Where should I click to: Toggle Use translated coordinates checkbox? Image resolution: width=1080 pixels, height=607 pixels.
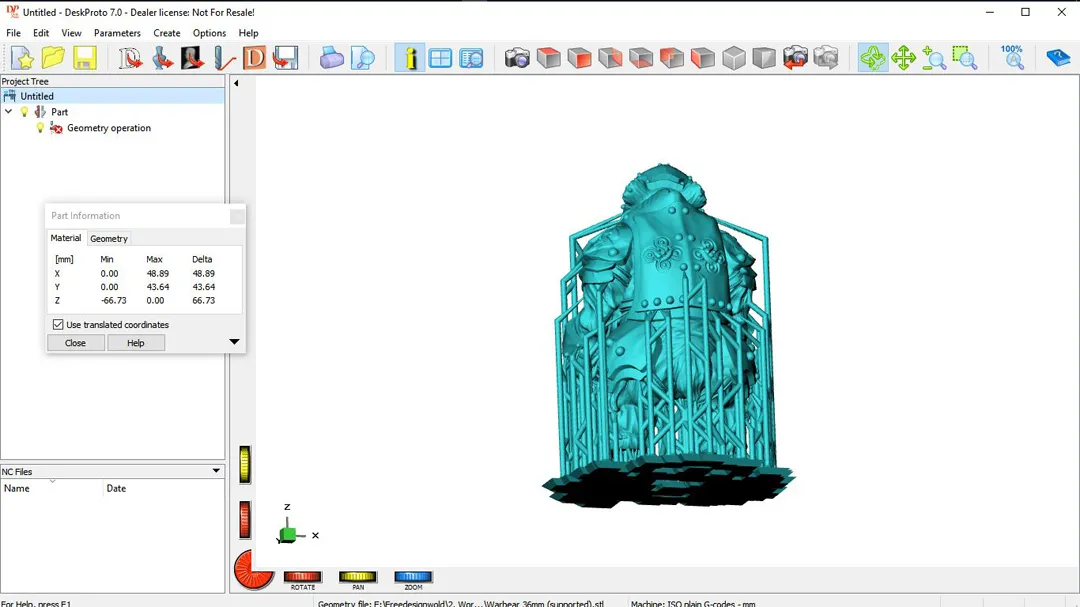[58, 325]
